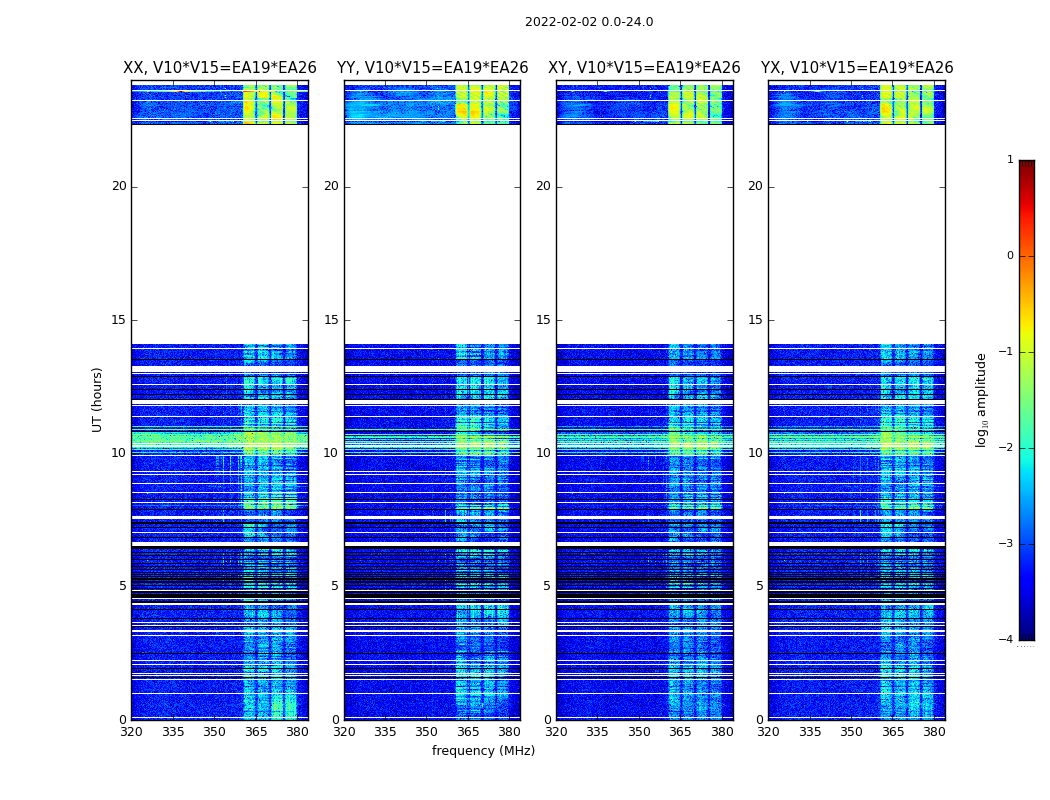This screenshot has height=800, width=1050.
Task: Click the 2022-02-02 0.0-24.0 figure title
Action: point(589,22)
